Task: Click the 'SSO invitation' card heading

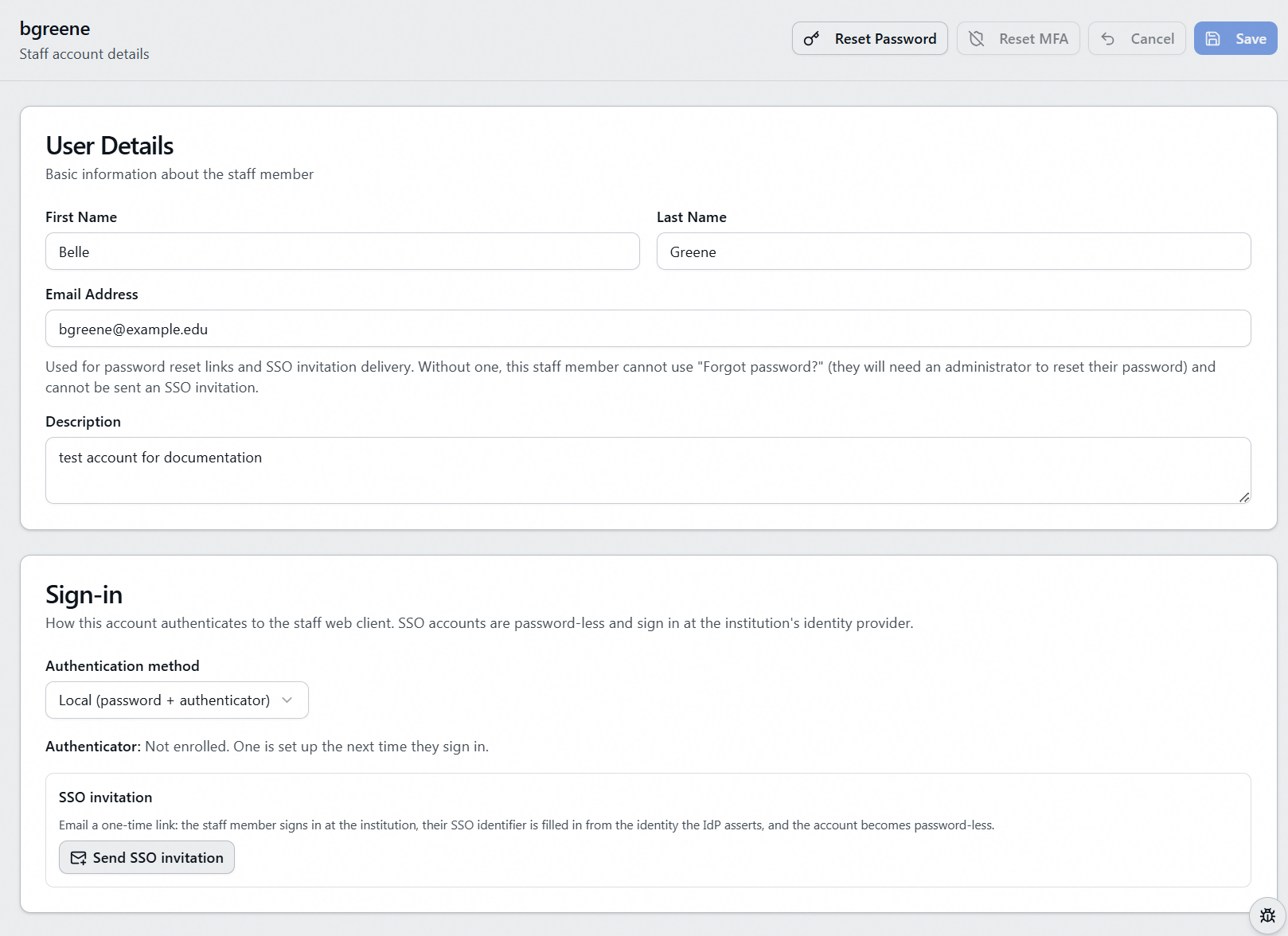Action: pyautogui.click(x=105, y=798)
